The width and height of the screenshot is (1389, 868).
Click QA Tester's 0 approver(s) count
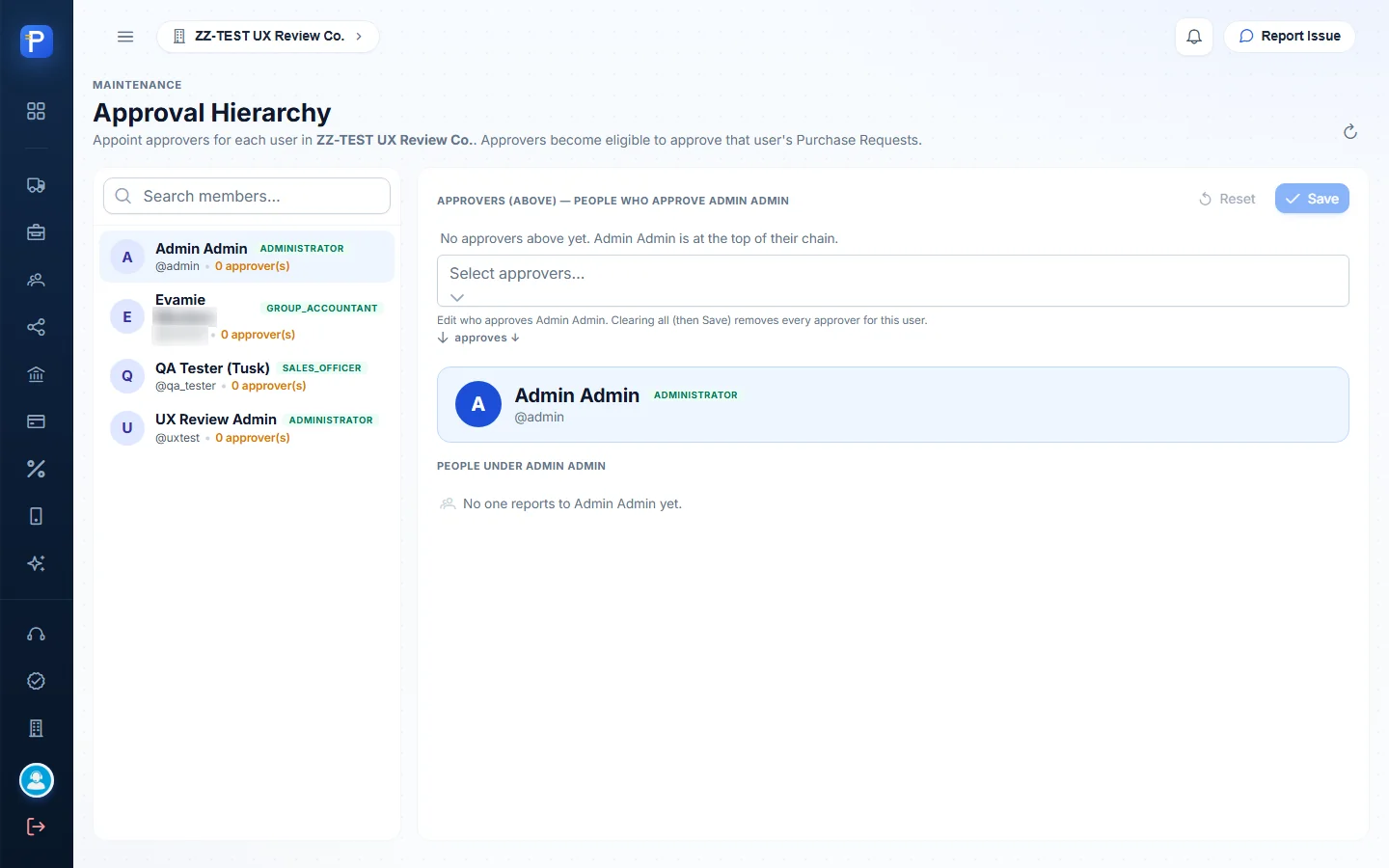(269, 386)
